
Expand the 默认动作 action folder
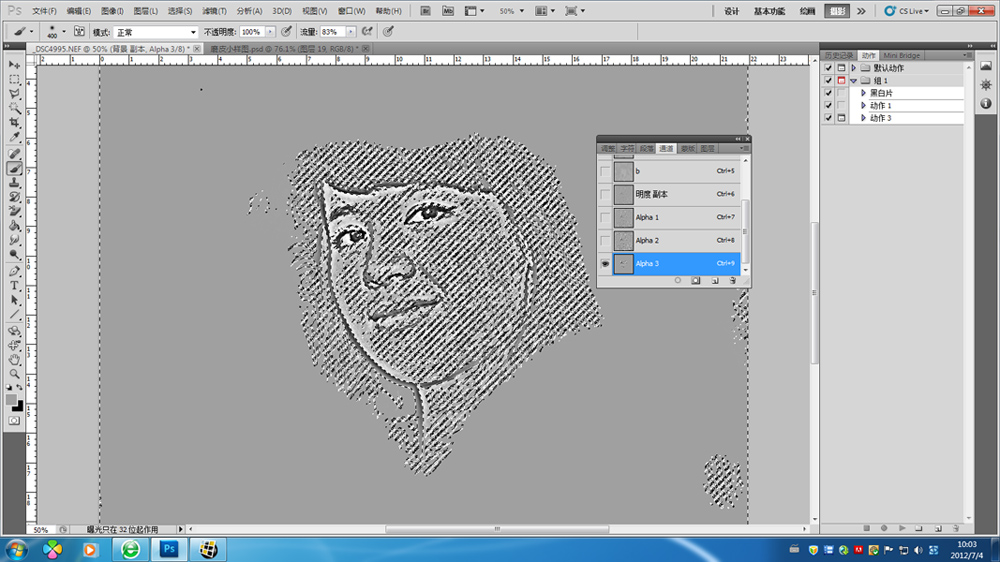(853, 68)
